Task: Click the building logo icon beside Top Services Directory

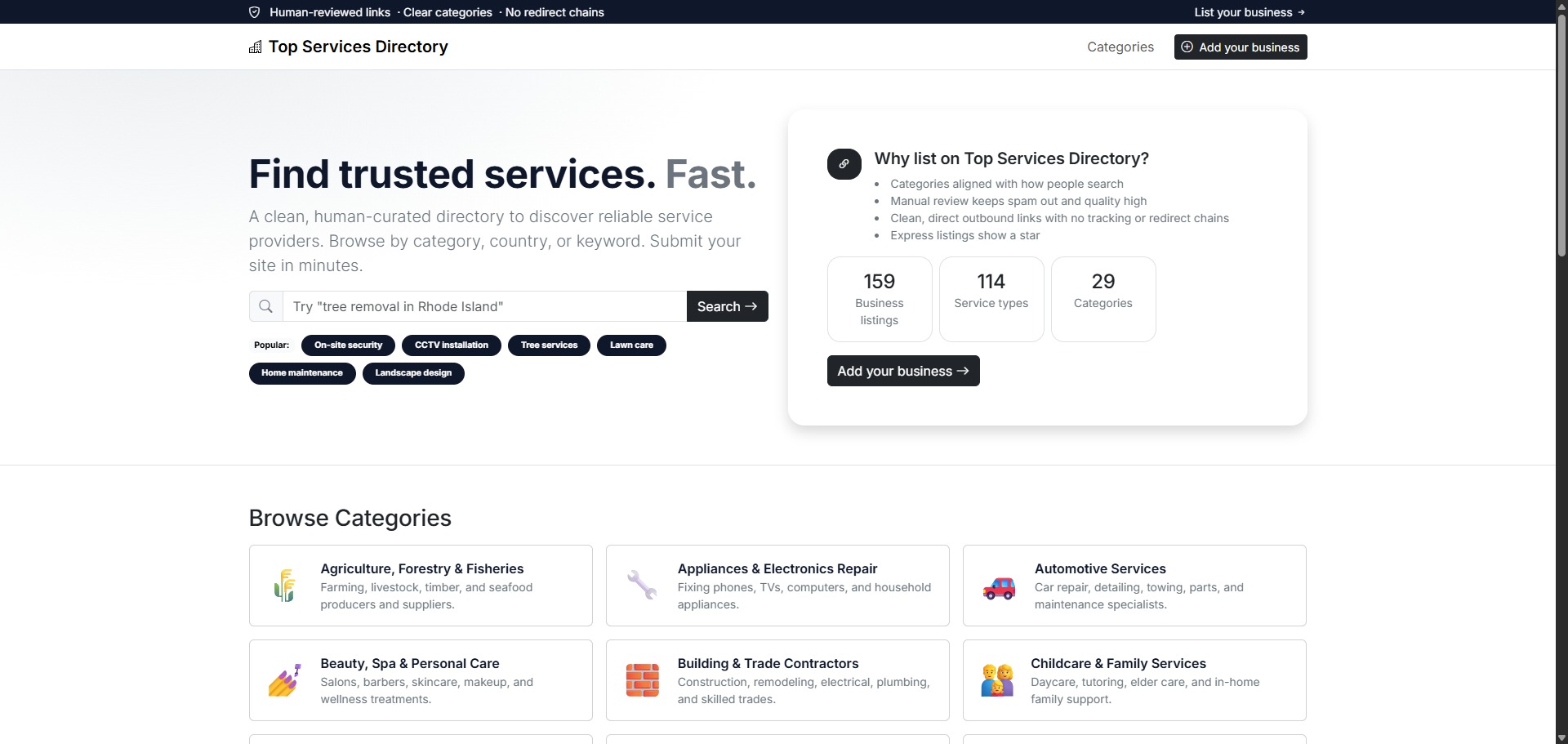Action: pos(256,47)
